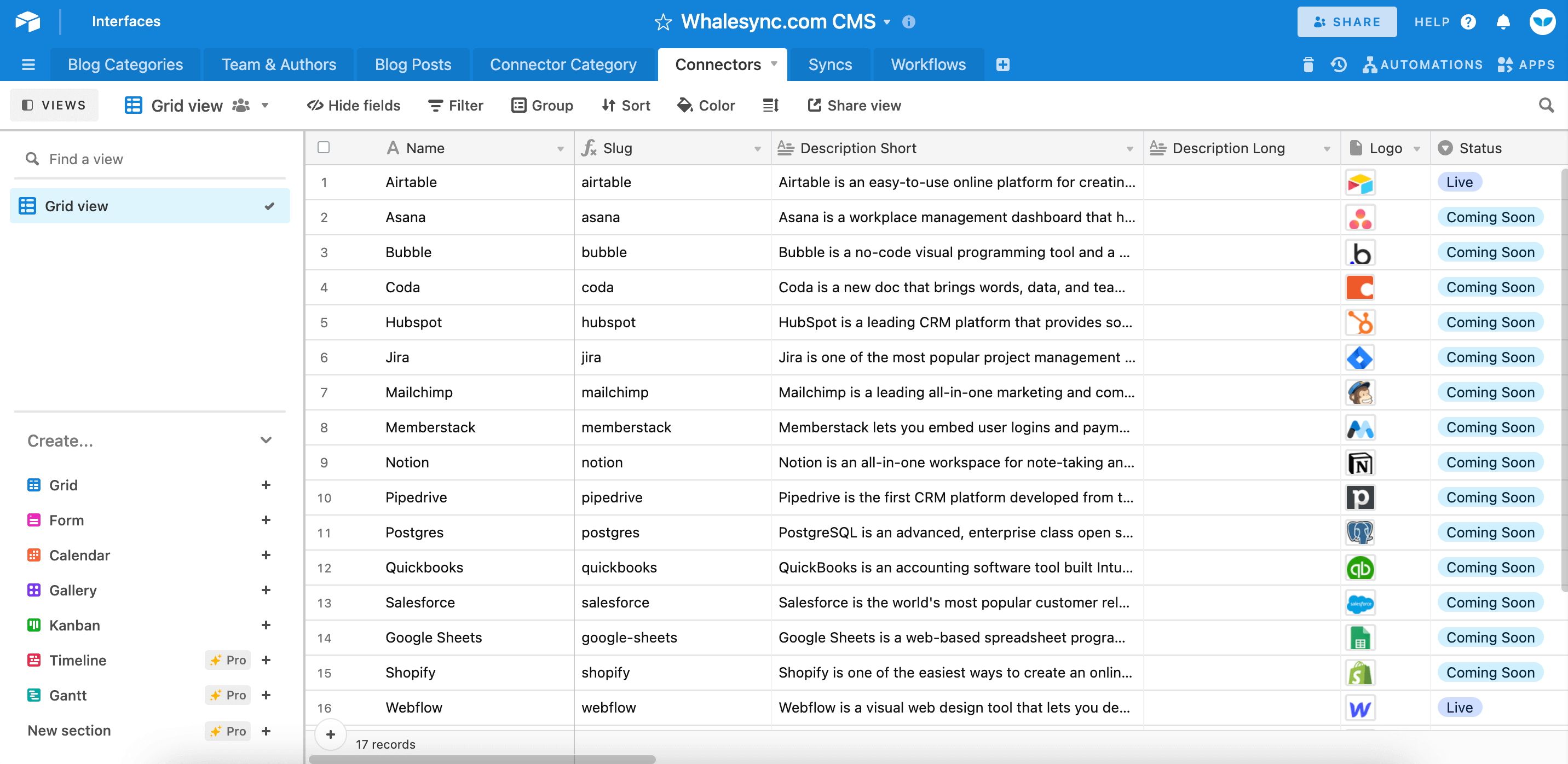Screen dimensions: 1568x764
Task: Click the Grid view icon in sidebar
Action: (27, 206)
